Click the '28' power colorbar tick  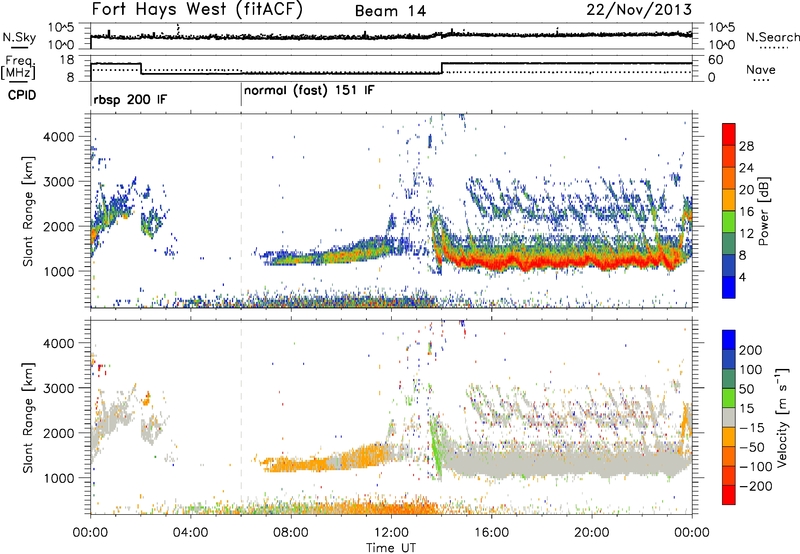click(x=746, y=146)
